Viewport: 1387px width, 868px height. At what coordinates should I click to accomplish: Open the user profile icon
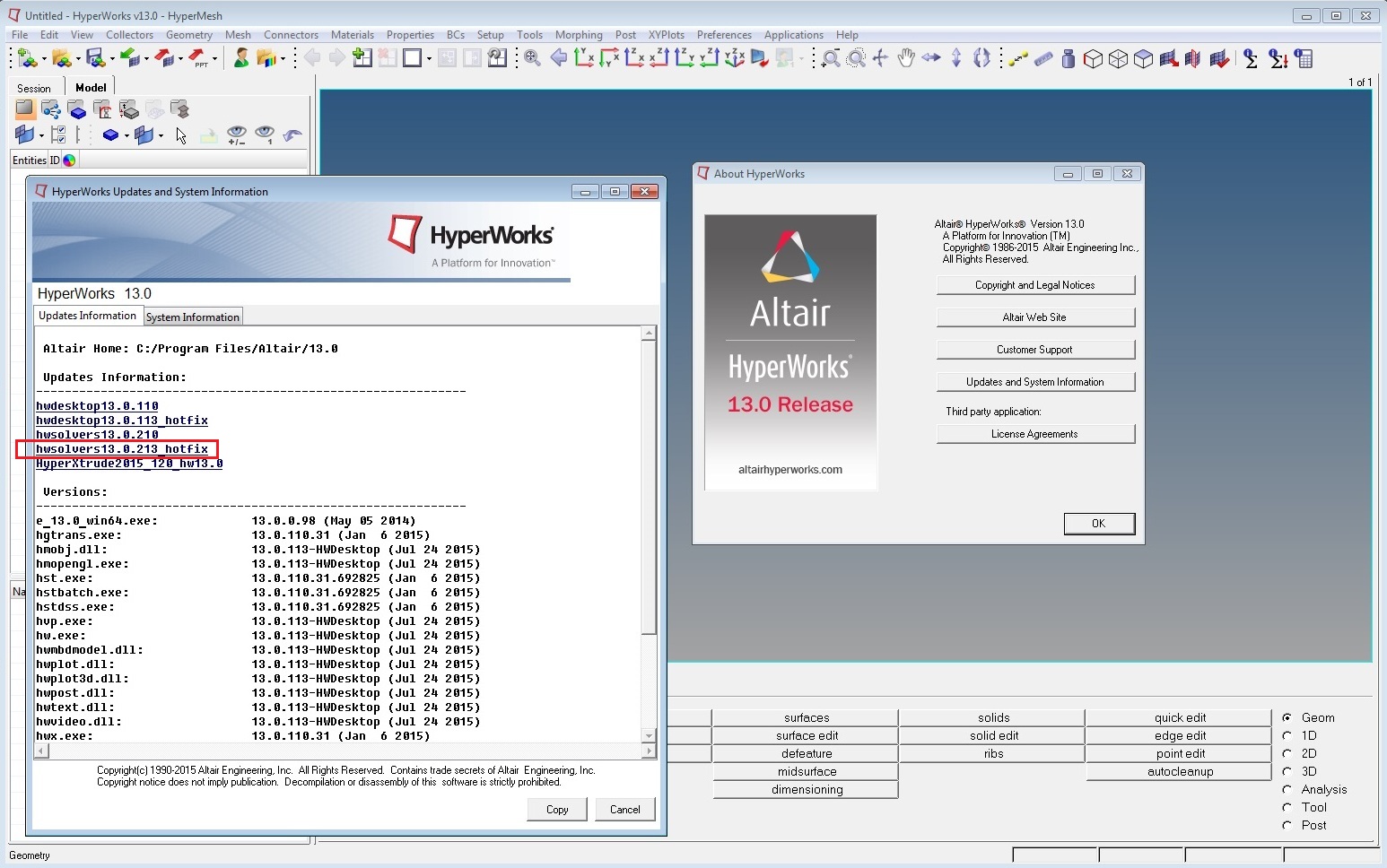[240, 58]
